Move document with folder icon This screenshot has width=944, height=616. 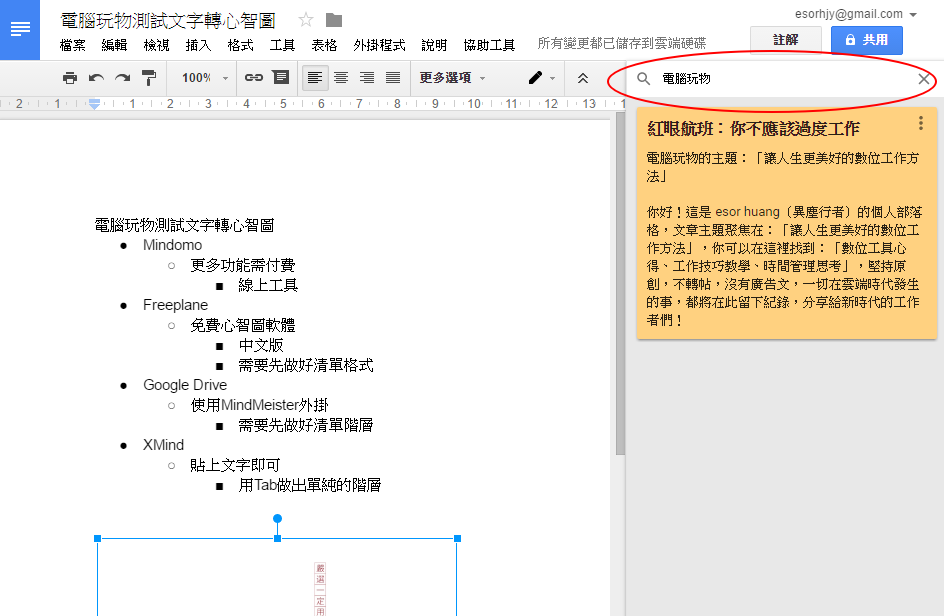(334, 20)
